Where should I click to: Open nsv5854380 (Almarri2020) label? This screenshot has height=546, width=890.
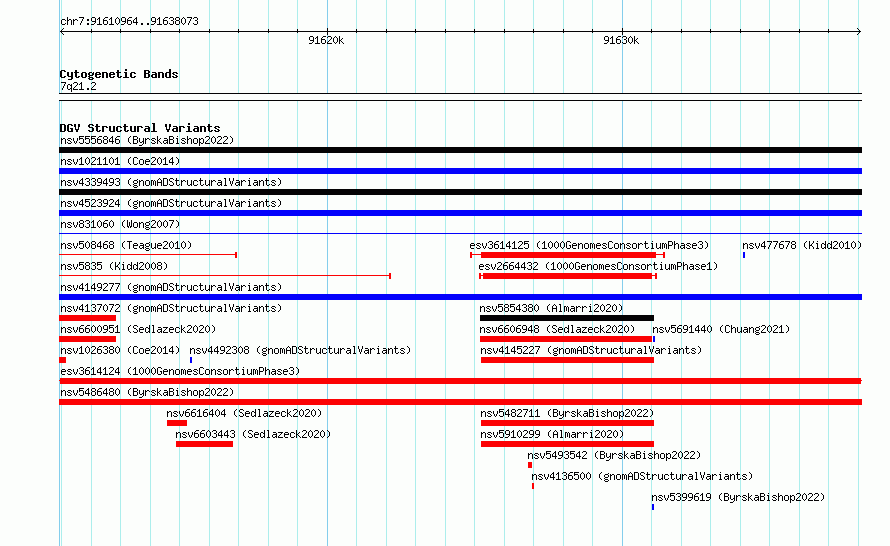click(x=551, y=308)
